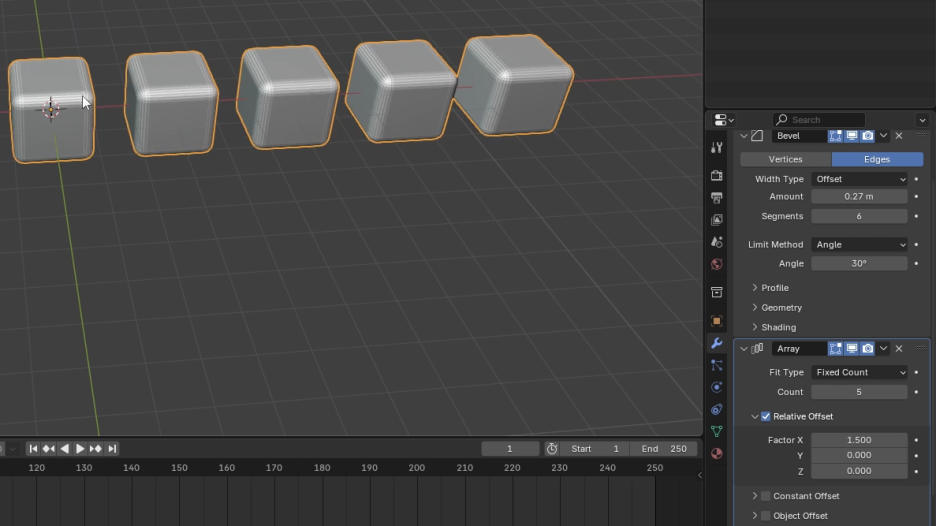Remove the Array modifier
The height and width of the screenshot is (526, 936).
(x=899, y=349)
